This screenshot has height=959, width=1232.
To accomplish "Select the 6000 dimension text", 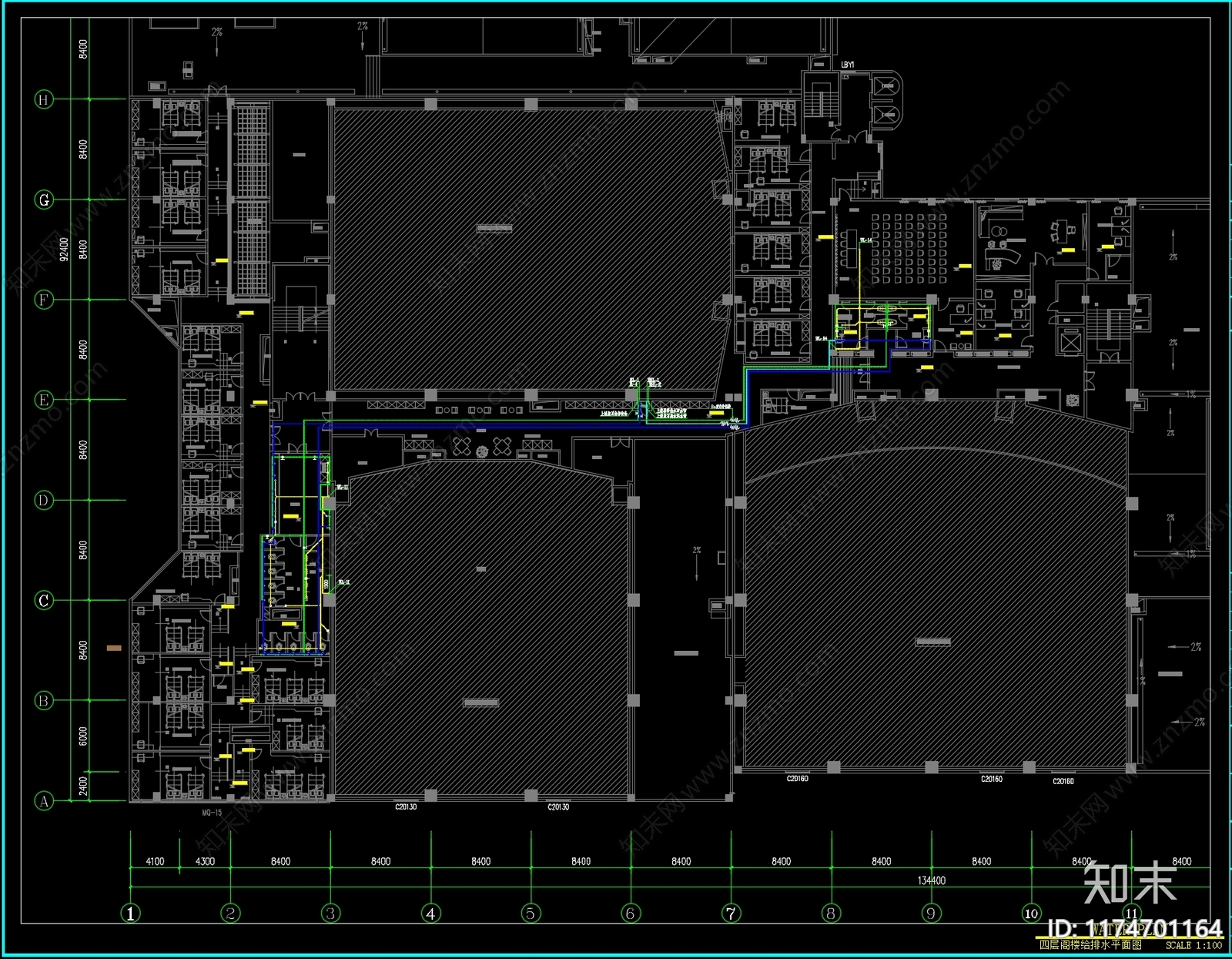I will (83, 736).
